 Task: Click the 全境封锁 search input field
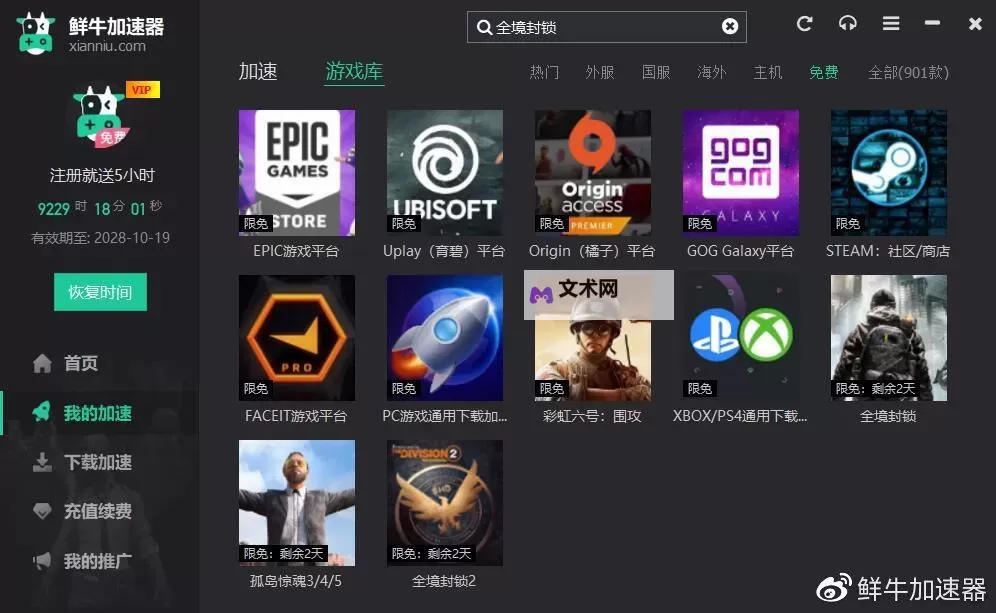pyautogui.click(x=607, y=27)
